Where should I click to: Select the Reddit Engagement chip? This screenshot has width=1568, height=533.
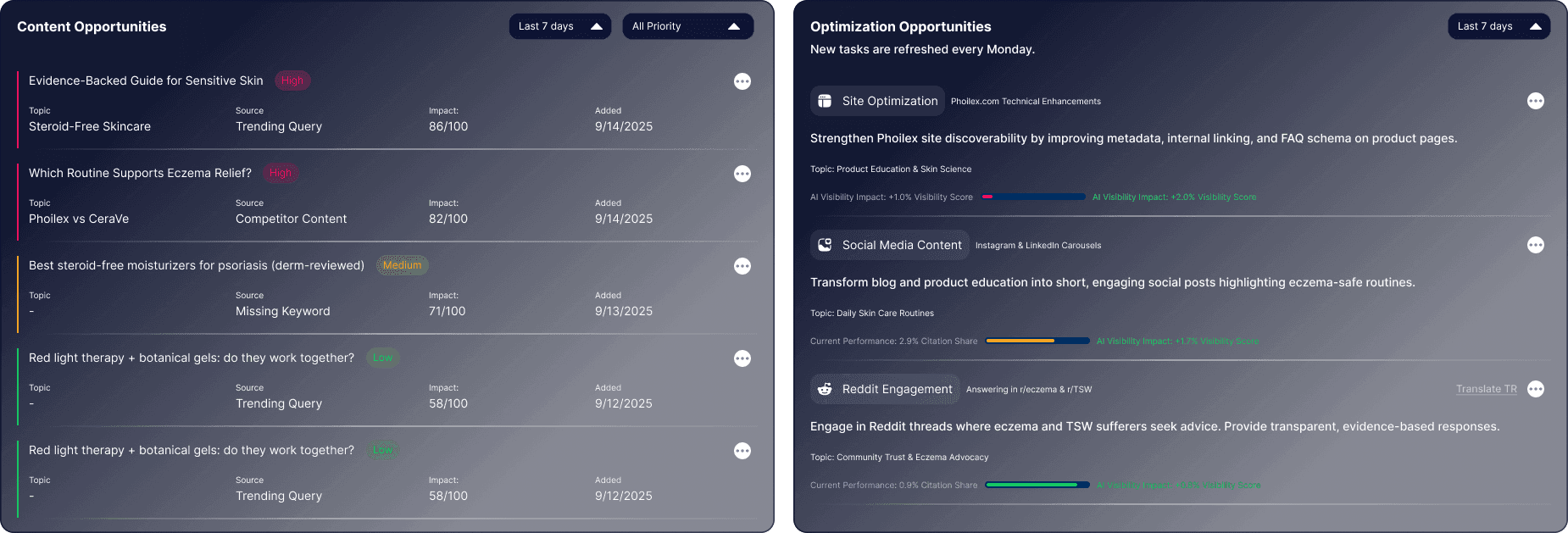click(x=885, y=389)
